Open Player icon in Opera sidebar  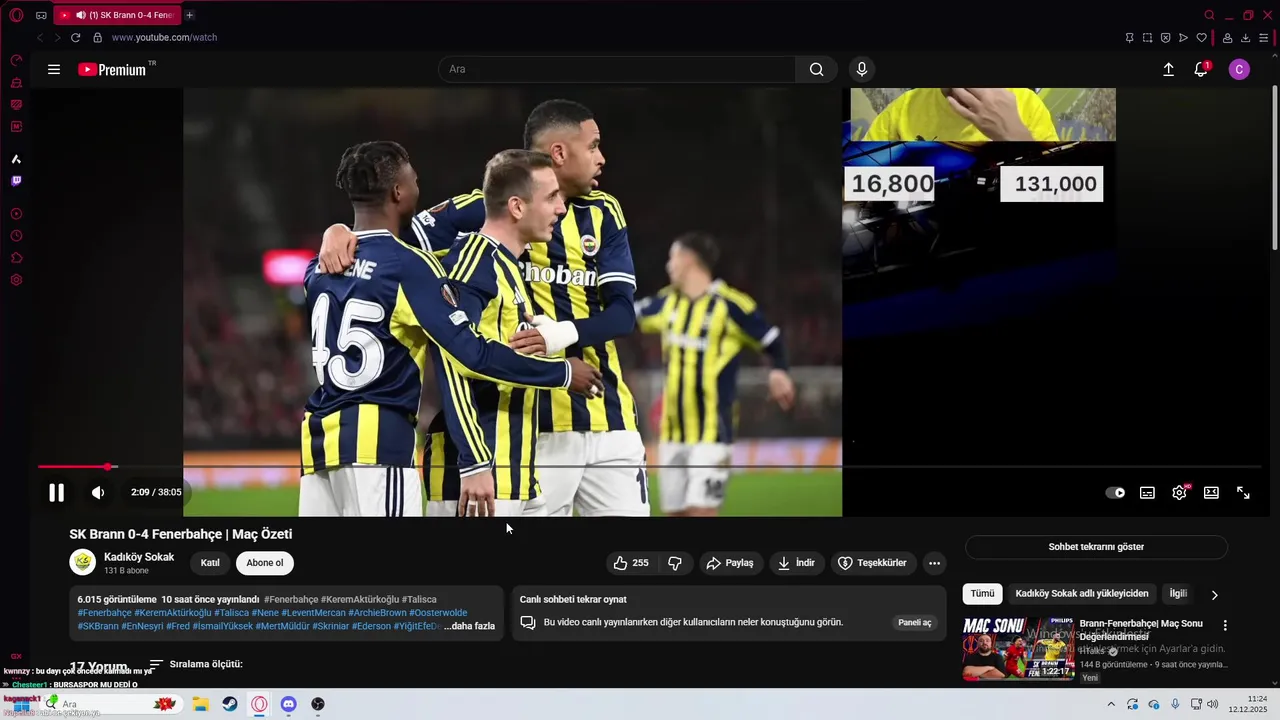coord(16,214)
